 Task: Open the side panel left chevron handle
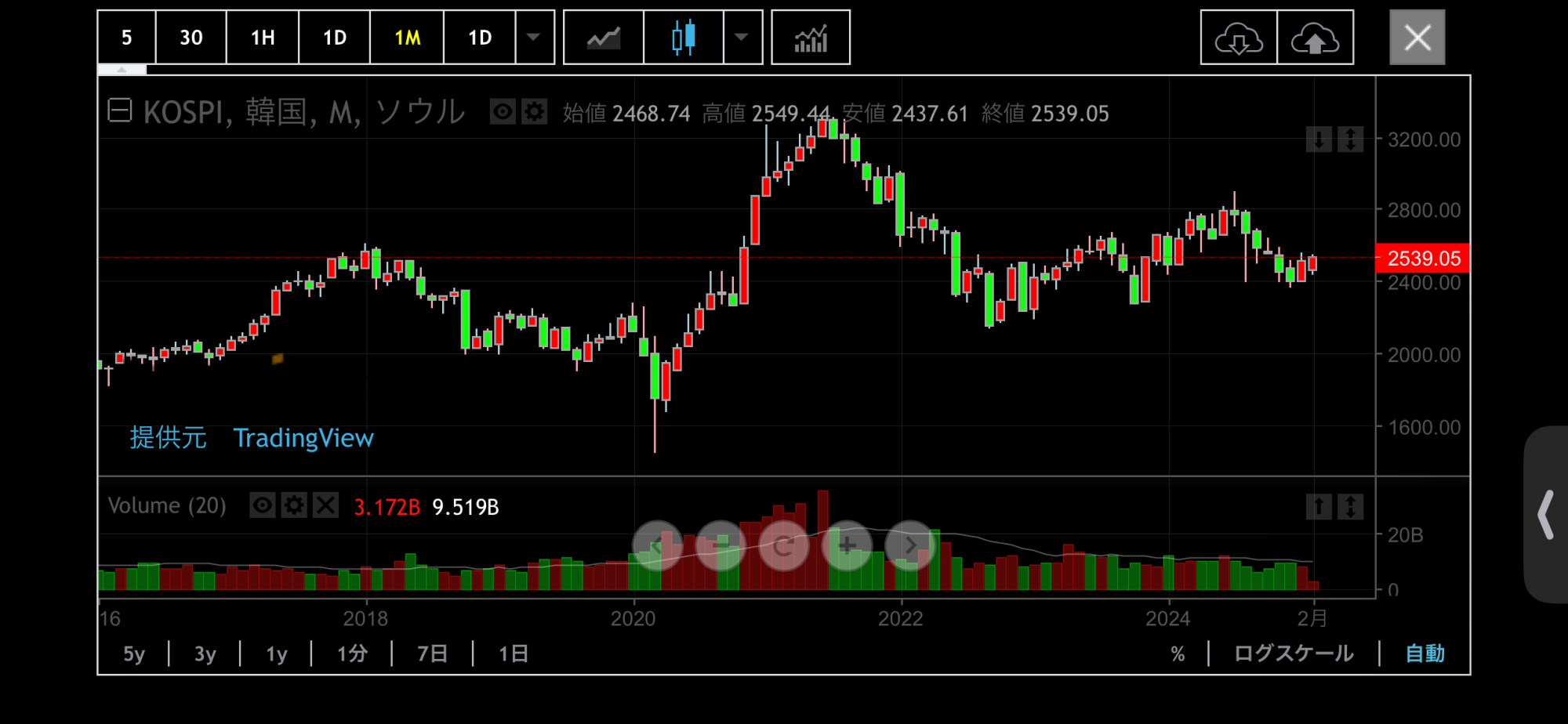point(1545,515)
